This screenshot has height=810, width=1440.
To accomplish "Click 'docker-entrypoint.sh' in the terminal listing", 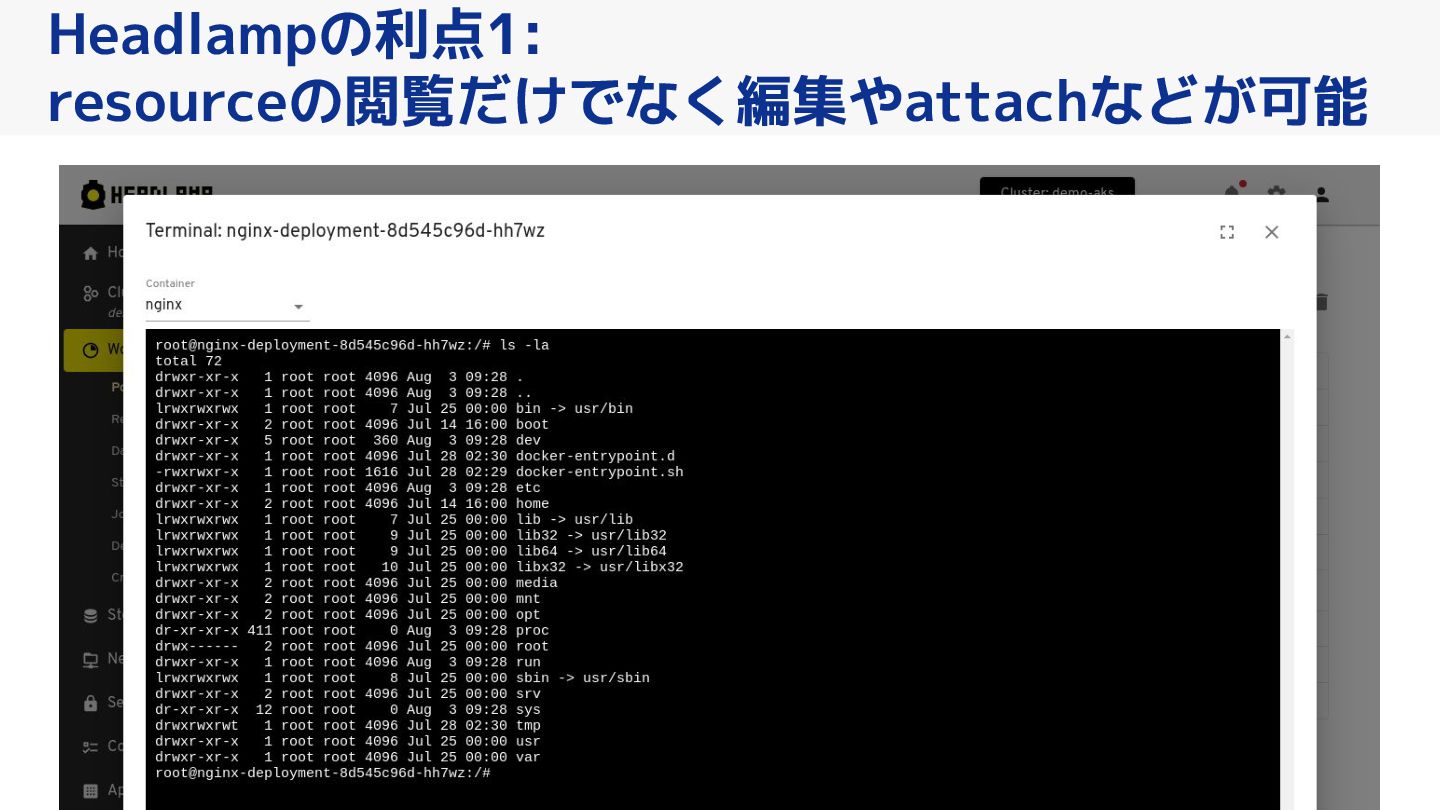I will click(599, 472).
